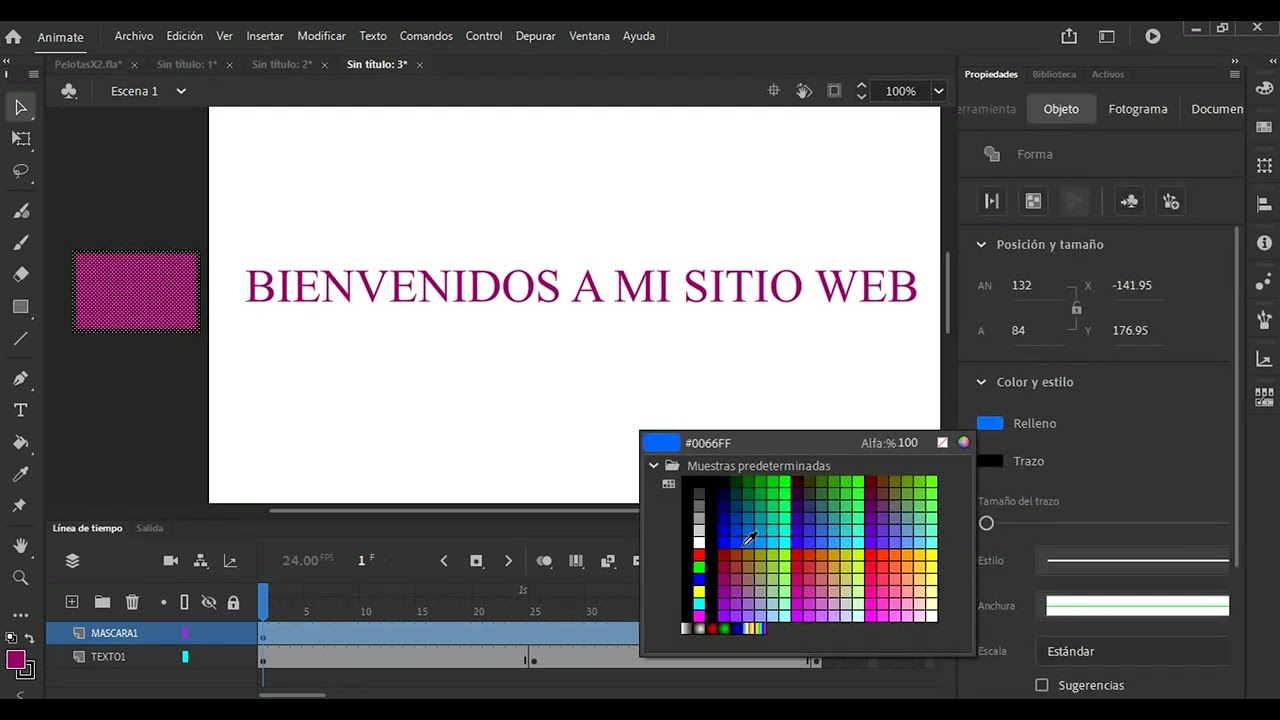
Task: Select the Rectangle tool
Action: [20, 307]
